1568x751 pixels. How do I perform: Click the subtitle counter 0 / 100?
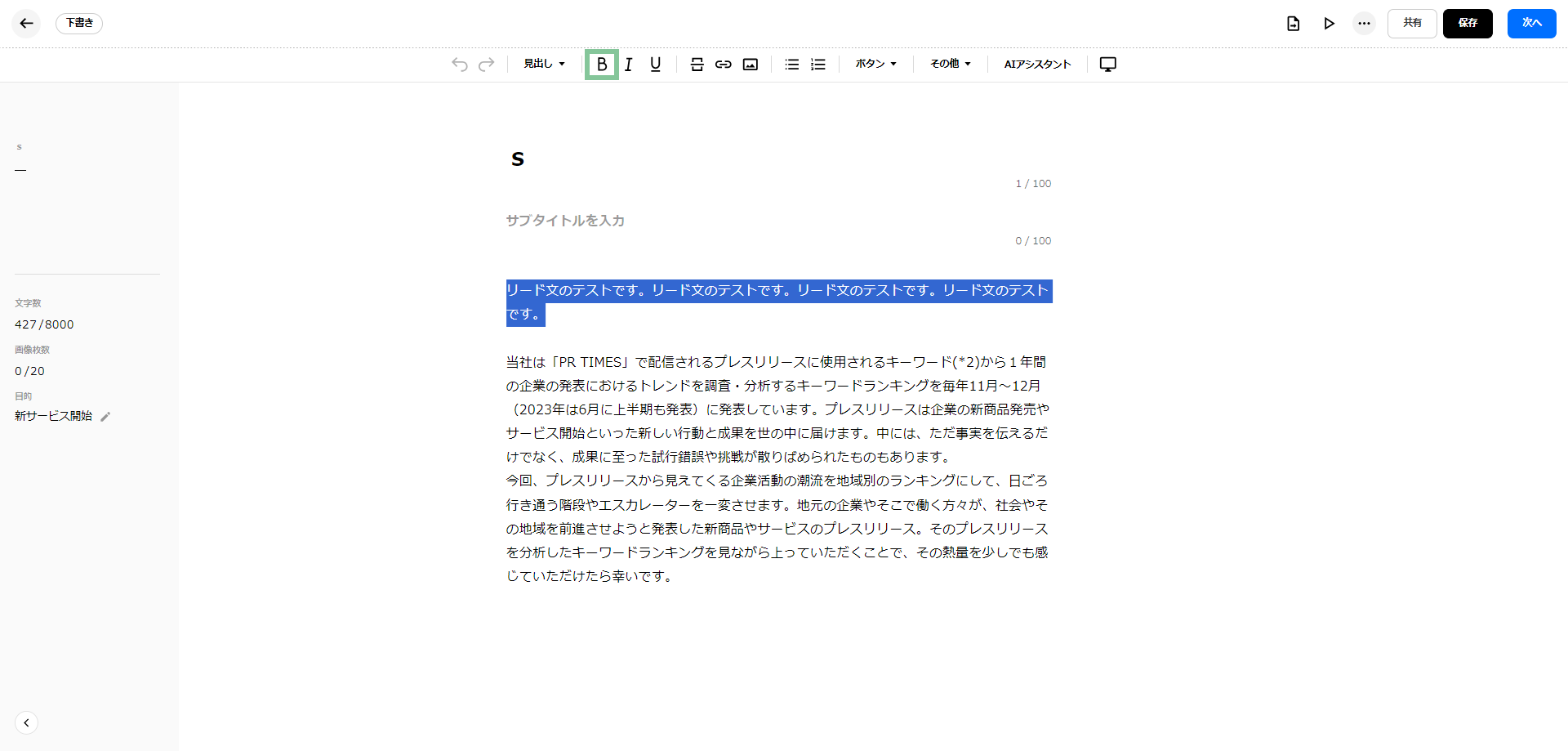(1033, 241)
